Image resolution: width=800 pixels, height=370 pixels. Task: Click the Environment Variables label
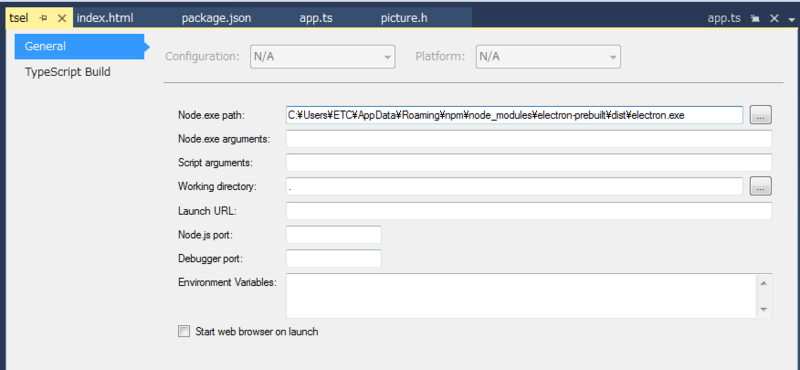pyautogui.click(x=227, y=282)
